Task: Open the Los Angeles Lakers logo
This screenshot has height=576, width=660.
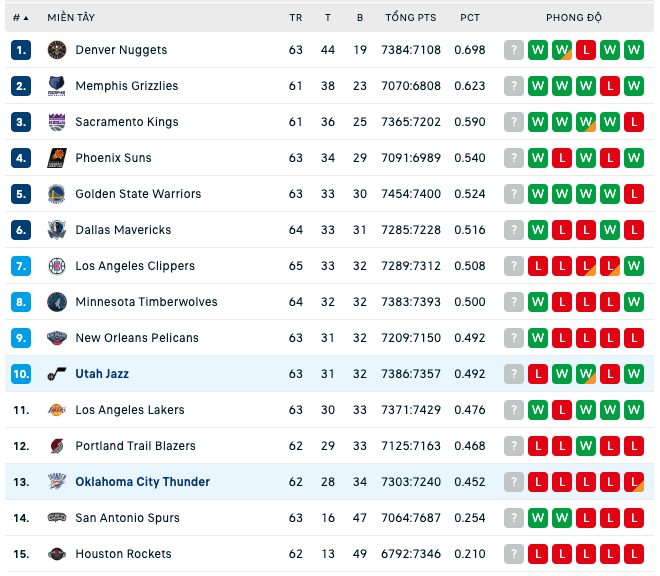Action: coord(57,410)
